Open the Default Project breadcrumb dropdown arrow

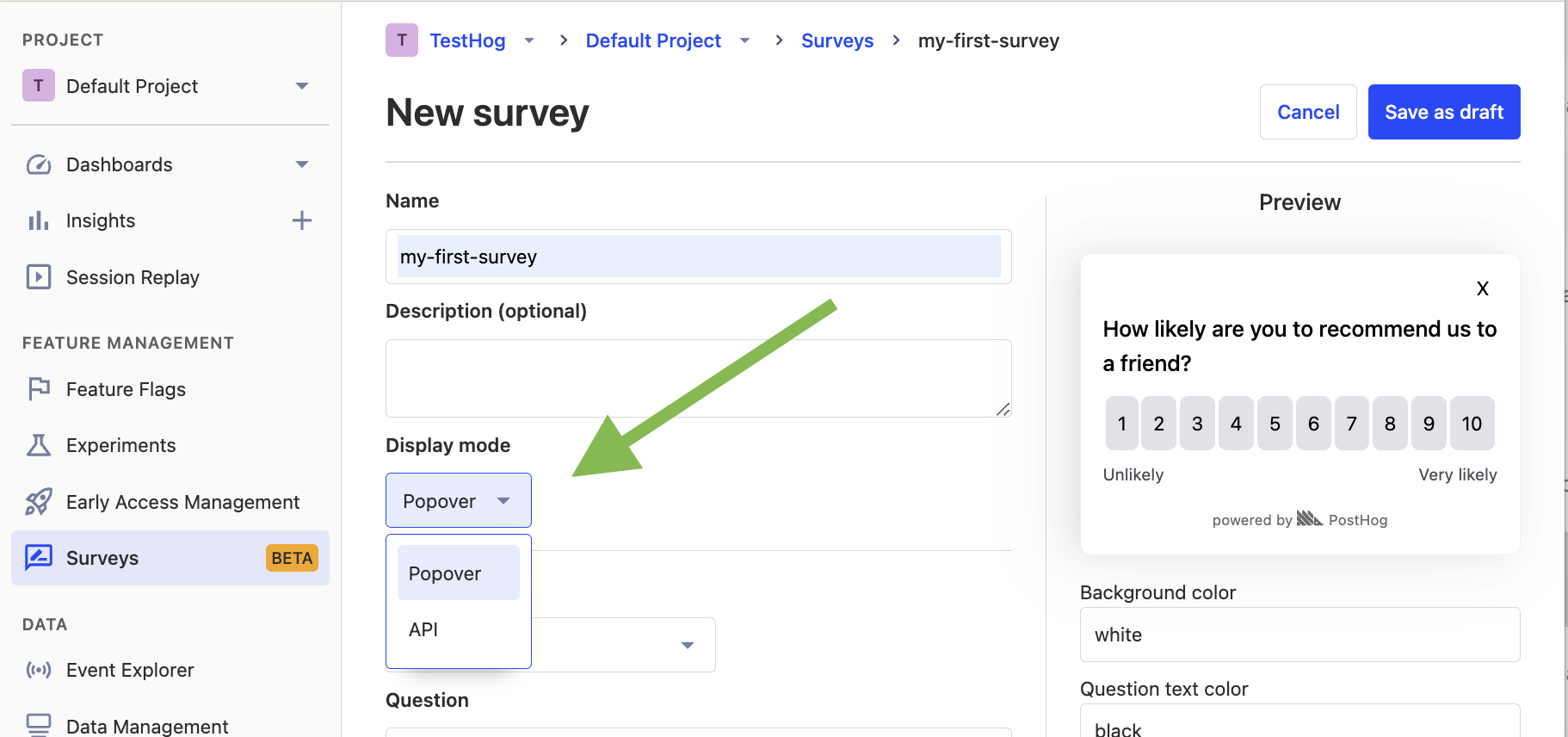pyautogui.click(x=745, y=40)
